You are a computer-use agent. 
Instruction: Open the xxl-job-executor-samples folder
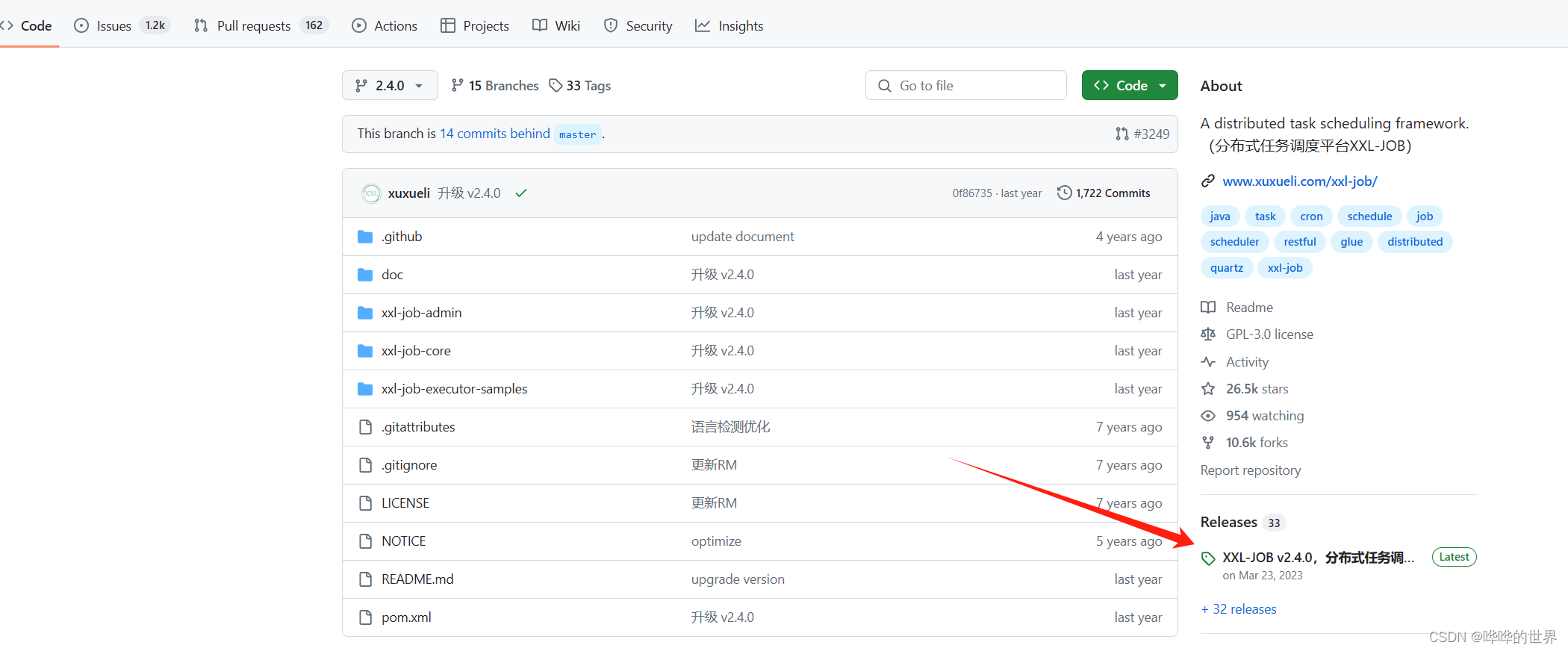coord(455,389)
